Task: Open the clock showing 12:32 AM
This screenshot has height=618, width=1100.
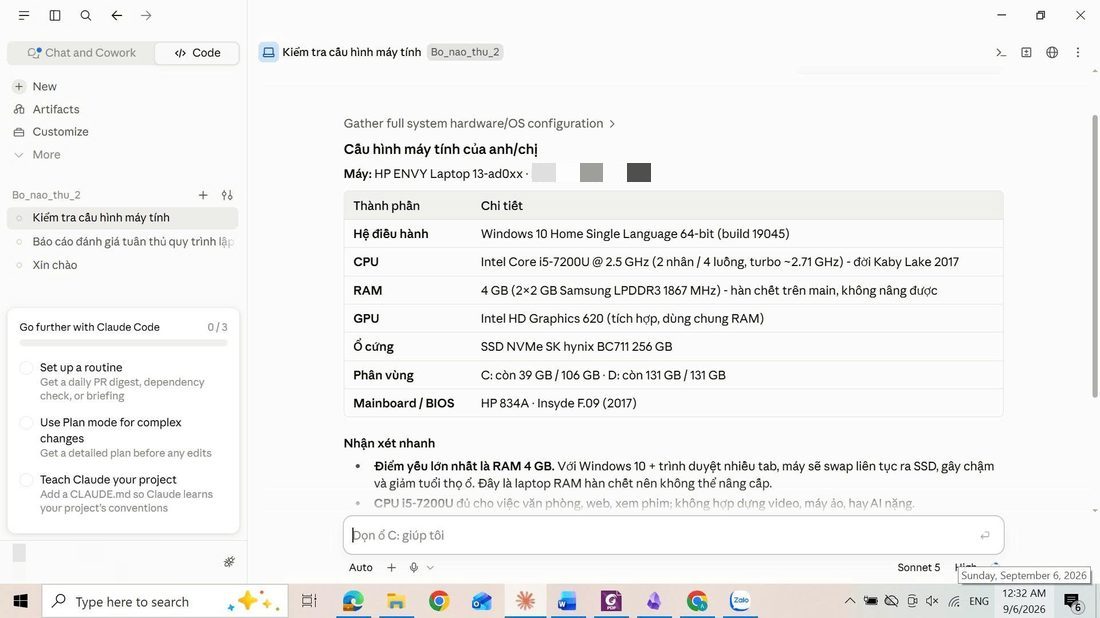Action: pos(1024,601)
